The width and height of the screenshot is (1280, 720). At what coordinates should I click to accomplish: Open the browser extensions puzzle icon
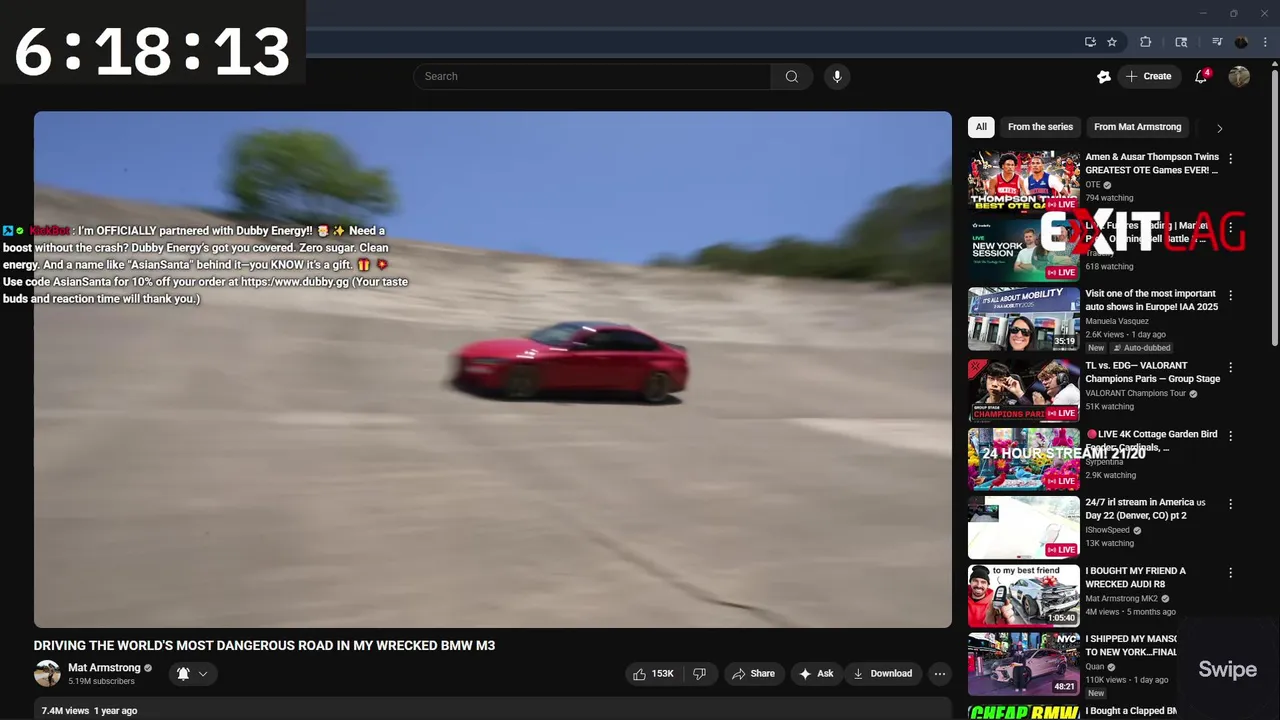point(1146,42)
